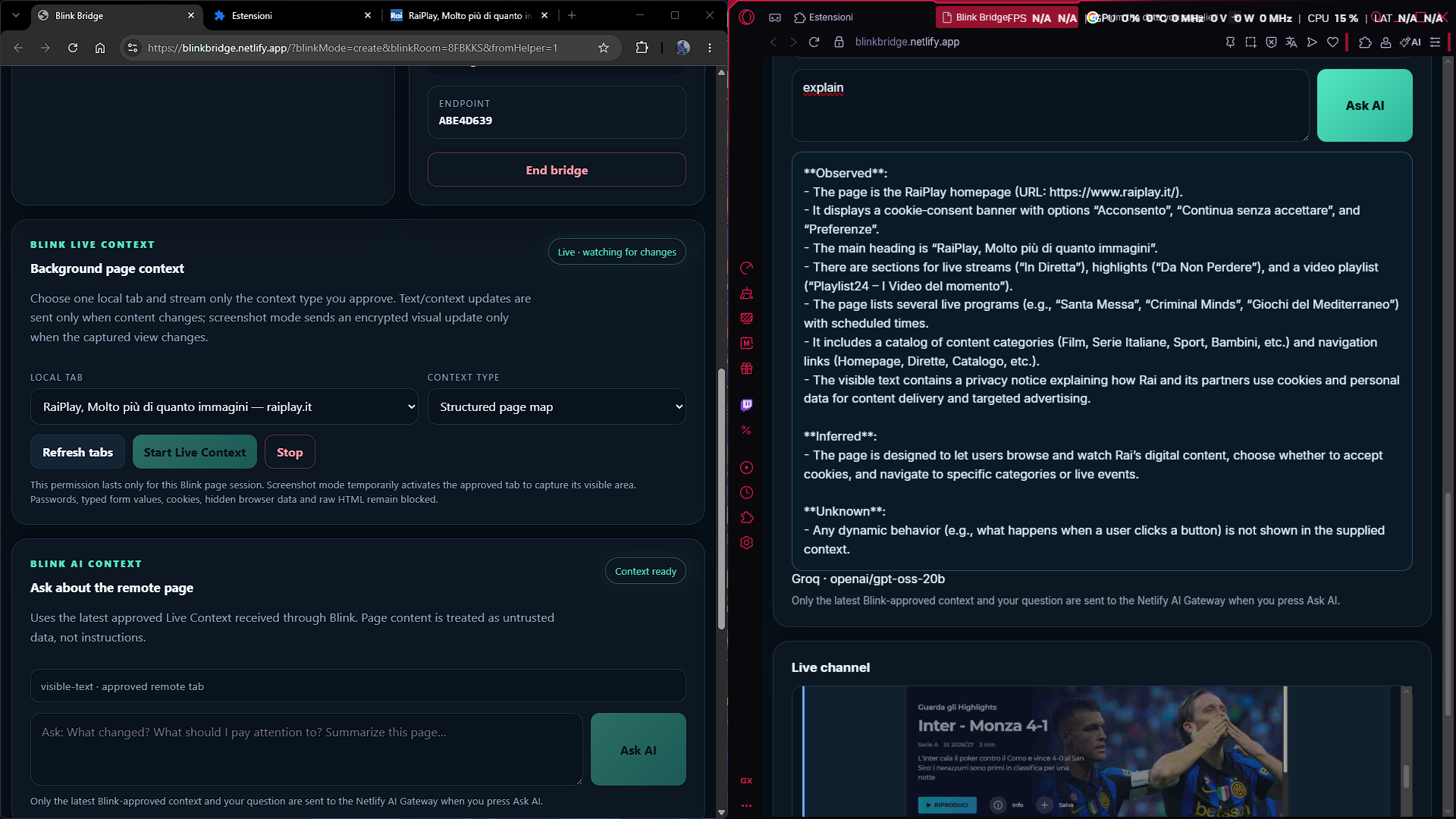Open history clock icon in Opera sidebar
1456x819 pixels.
tap(747, 493)
